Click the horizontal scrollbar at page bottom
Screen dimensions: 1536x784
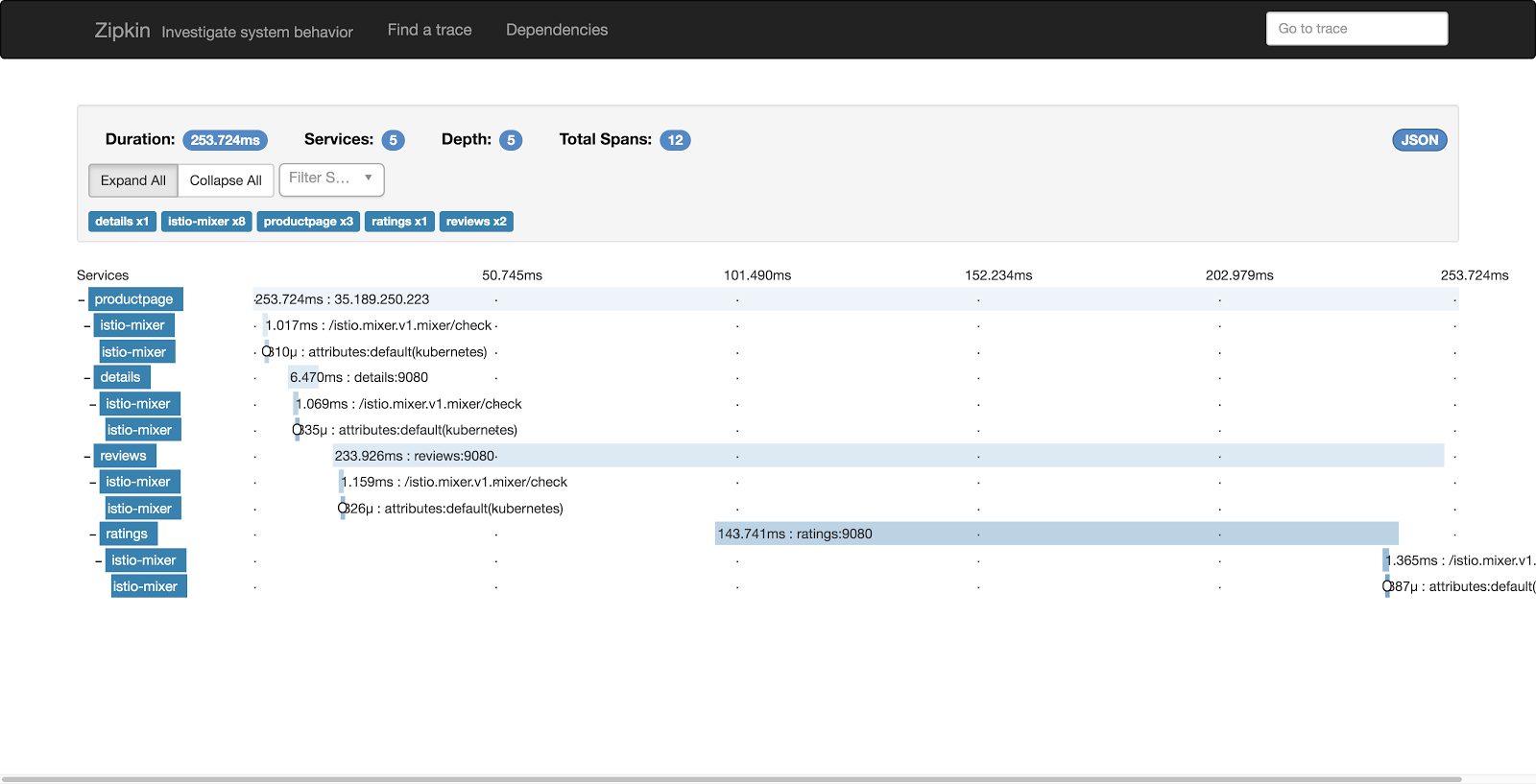[x=732, y=779]
